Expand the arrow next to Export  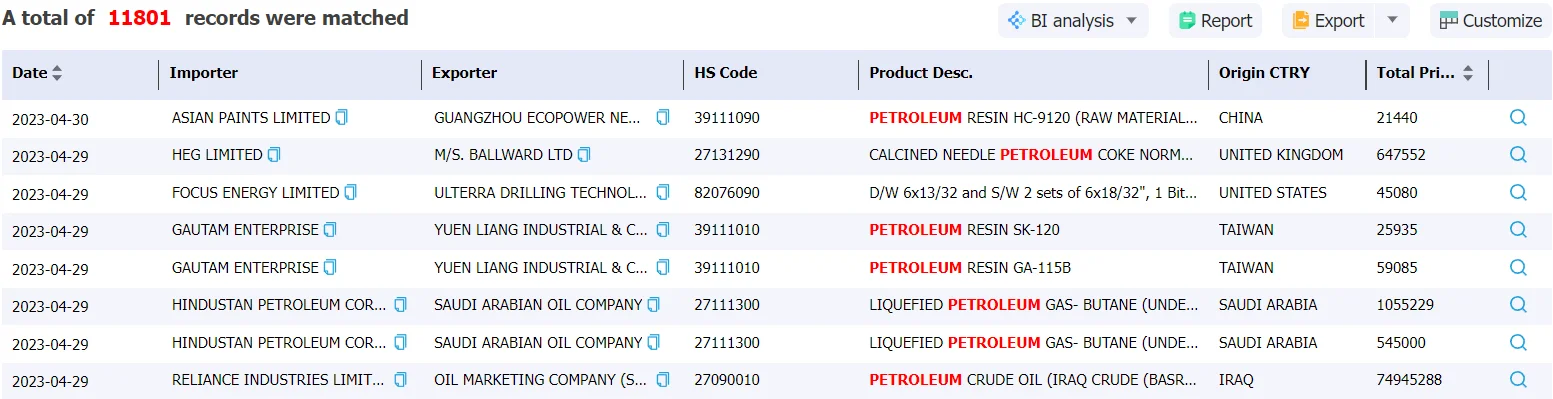[x=1392, y=21]
